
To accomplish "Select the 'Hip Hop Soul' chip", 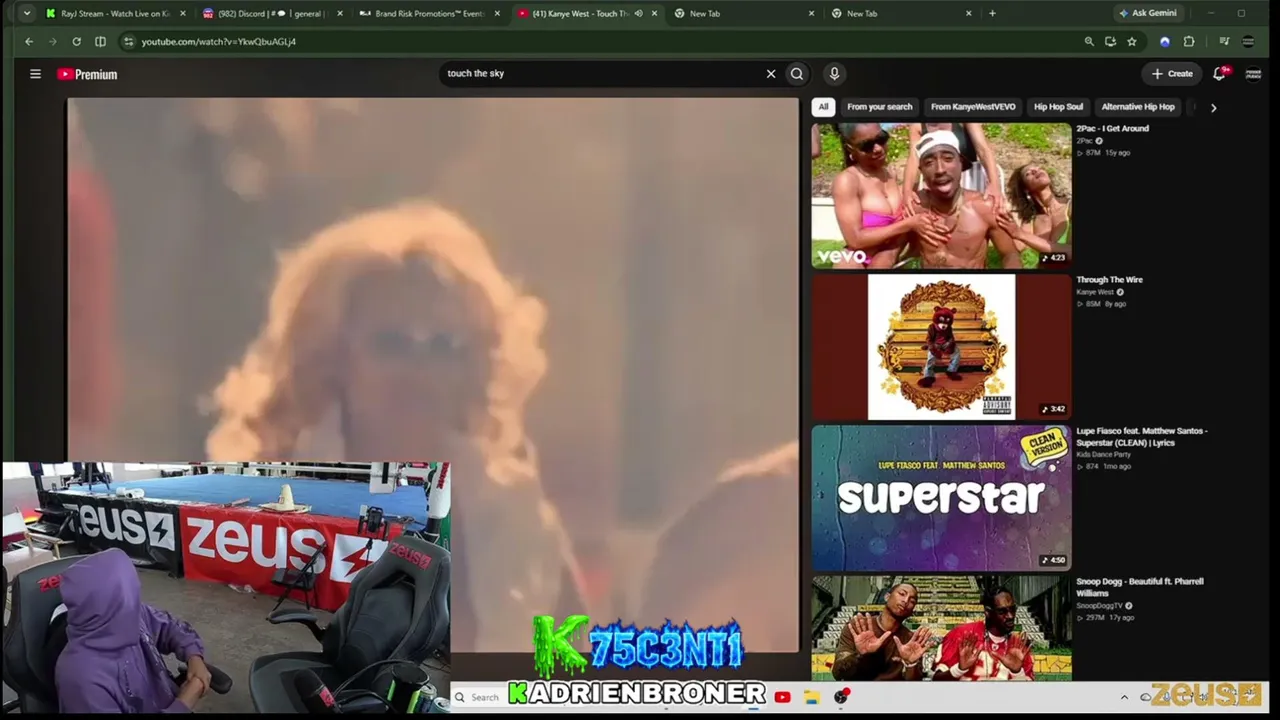I will pyautogui.click(x=1058, y=107).
